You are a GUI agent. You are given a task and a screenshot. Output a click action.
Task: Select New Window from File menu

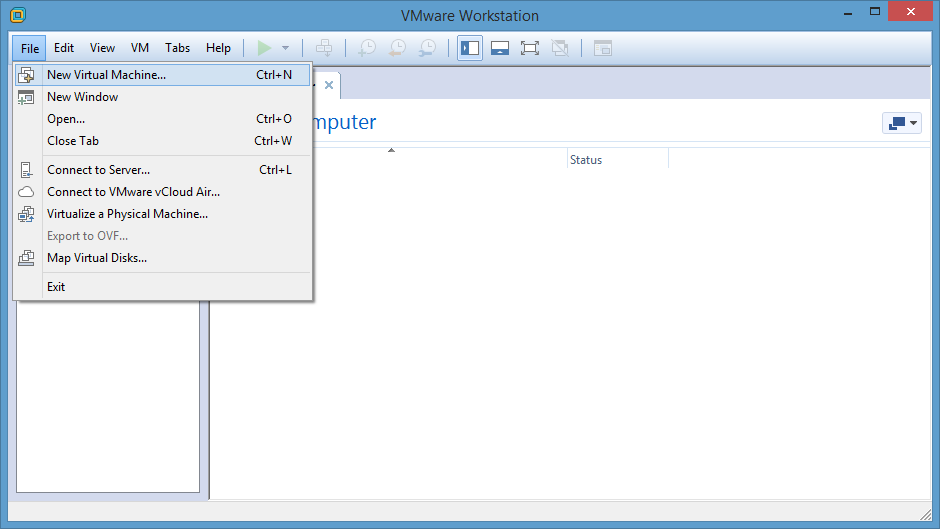(x=162, y=97)
